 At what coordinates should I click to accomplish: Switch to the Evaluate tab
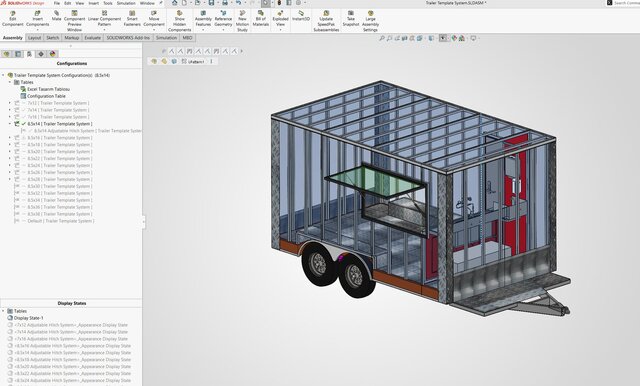point(92,38)
